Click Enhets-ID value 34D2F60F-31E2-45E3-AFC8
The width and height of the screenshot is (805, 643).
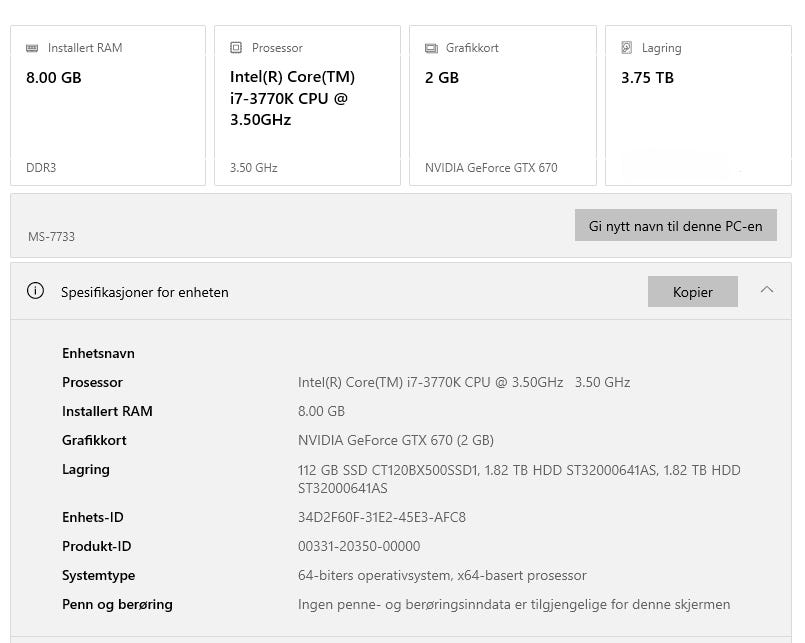pyautogui.click(x=381, y=517)
